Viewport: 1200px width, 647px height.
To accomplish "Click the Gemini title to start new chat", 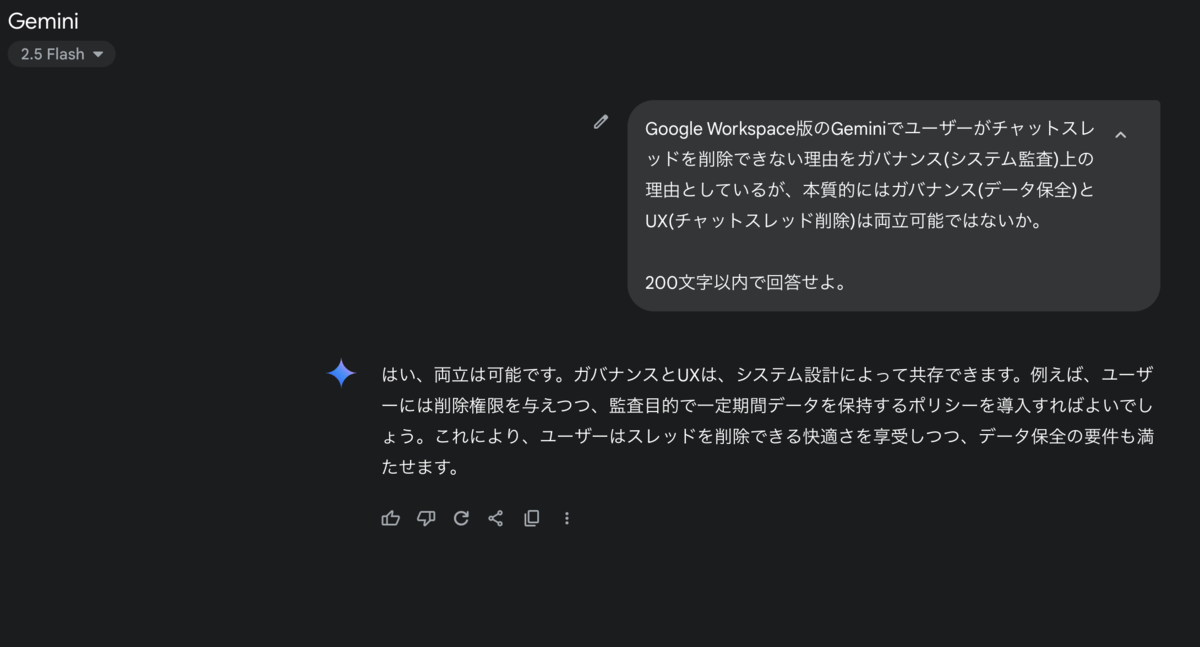I will click(x=43, y=20).
